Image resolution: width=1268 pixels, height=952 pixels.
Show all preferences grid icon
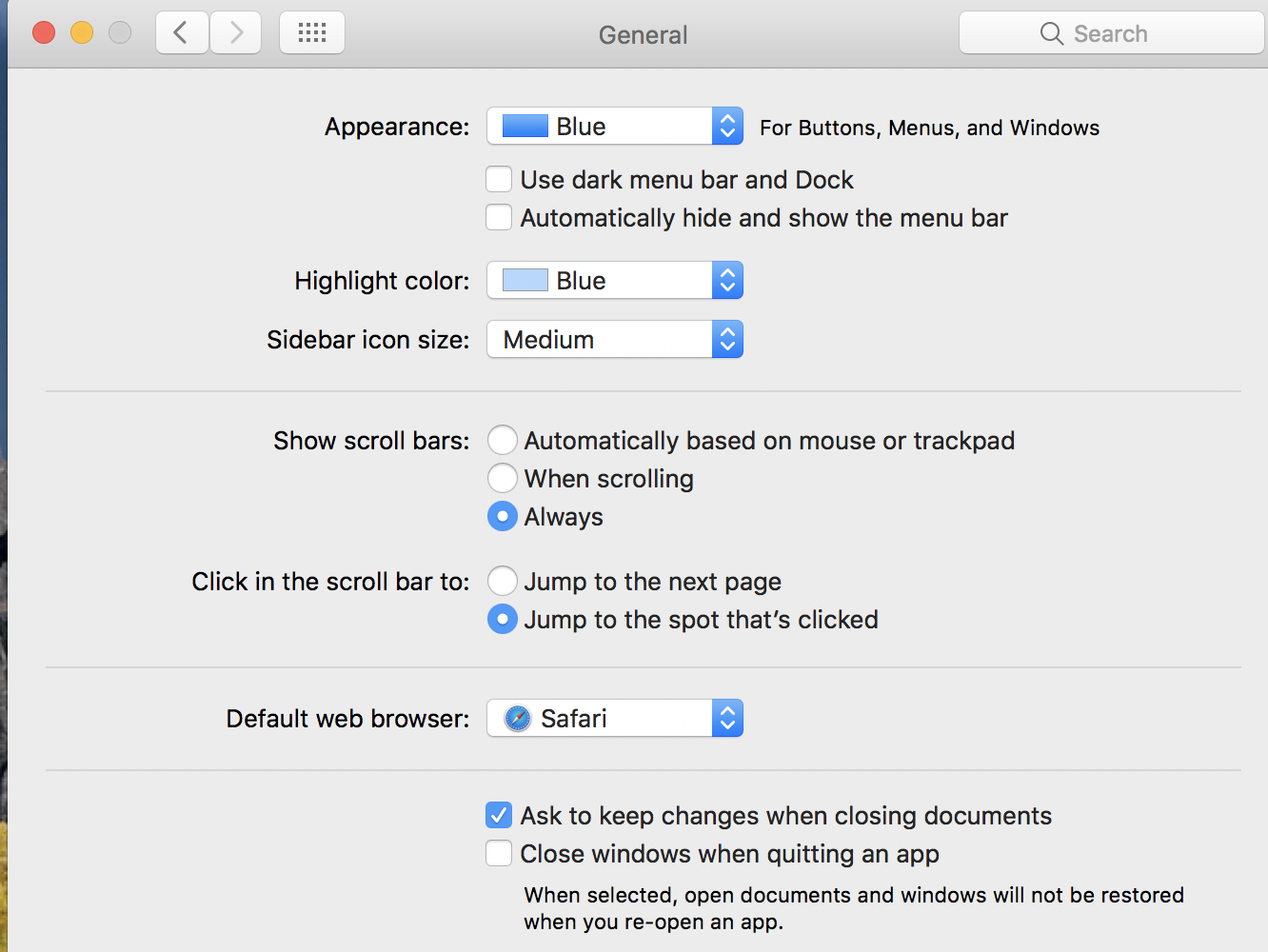pos(312,33)
